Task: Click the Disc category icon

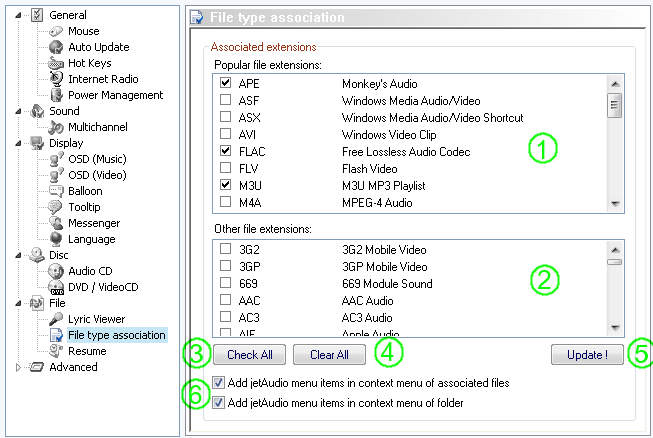Action: point(37,255)
